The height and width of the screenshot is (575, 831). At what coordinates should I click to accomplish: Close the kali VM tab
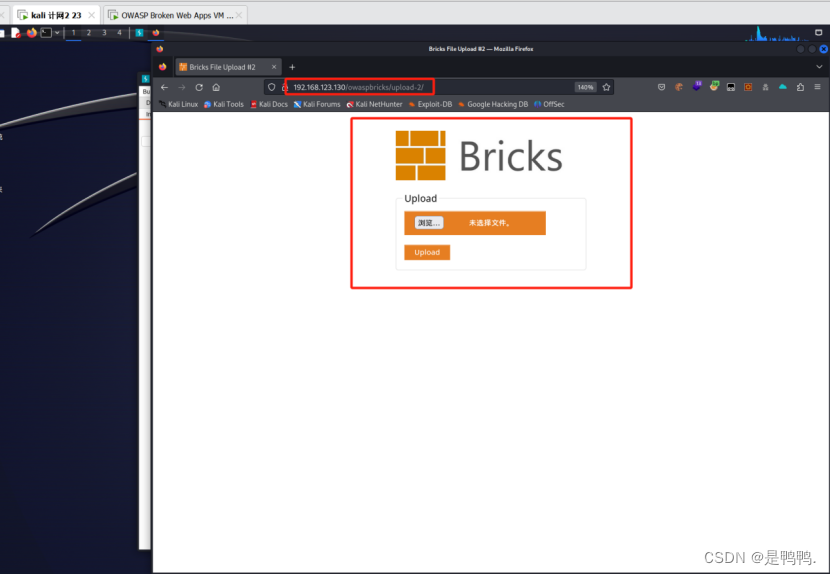[91, 15]
